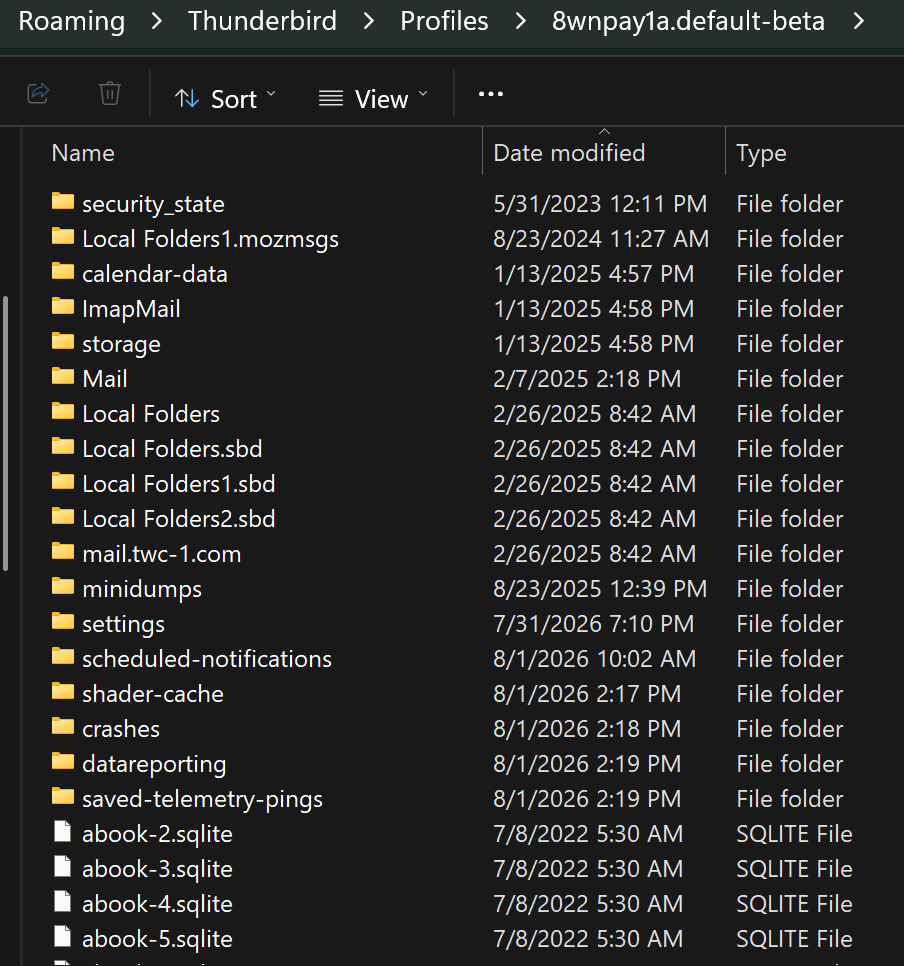Open the Sort dropdown menu
Screen dimensions: 904x966
(x=226, y=99)
